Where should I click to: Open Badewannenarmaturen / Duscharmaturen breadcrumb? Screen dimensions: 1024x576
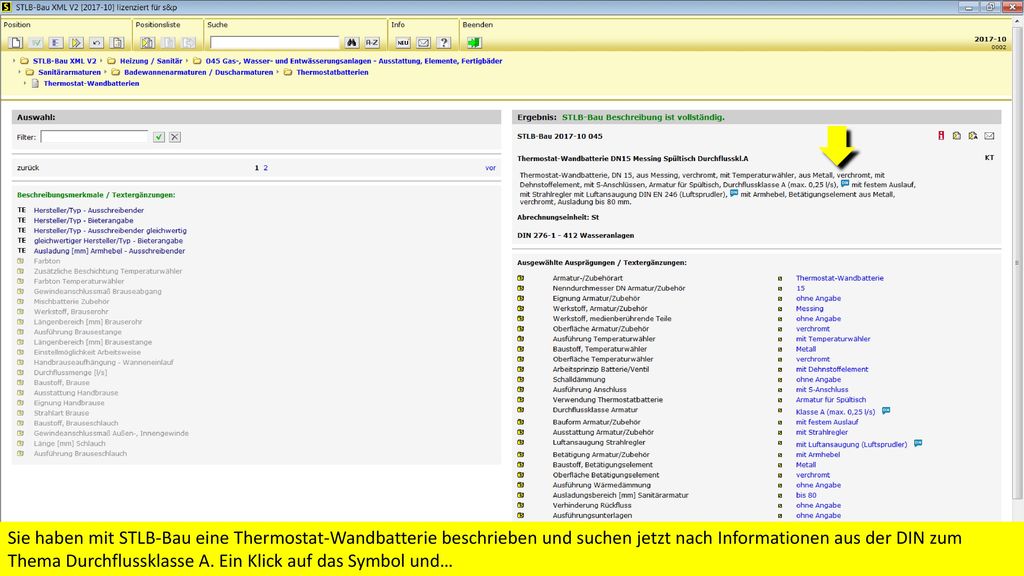[x=199, y=72]
